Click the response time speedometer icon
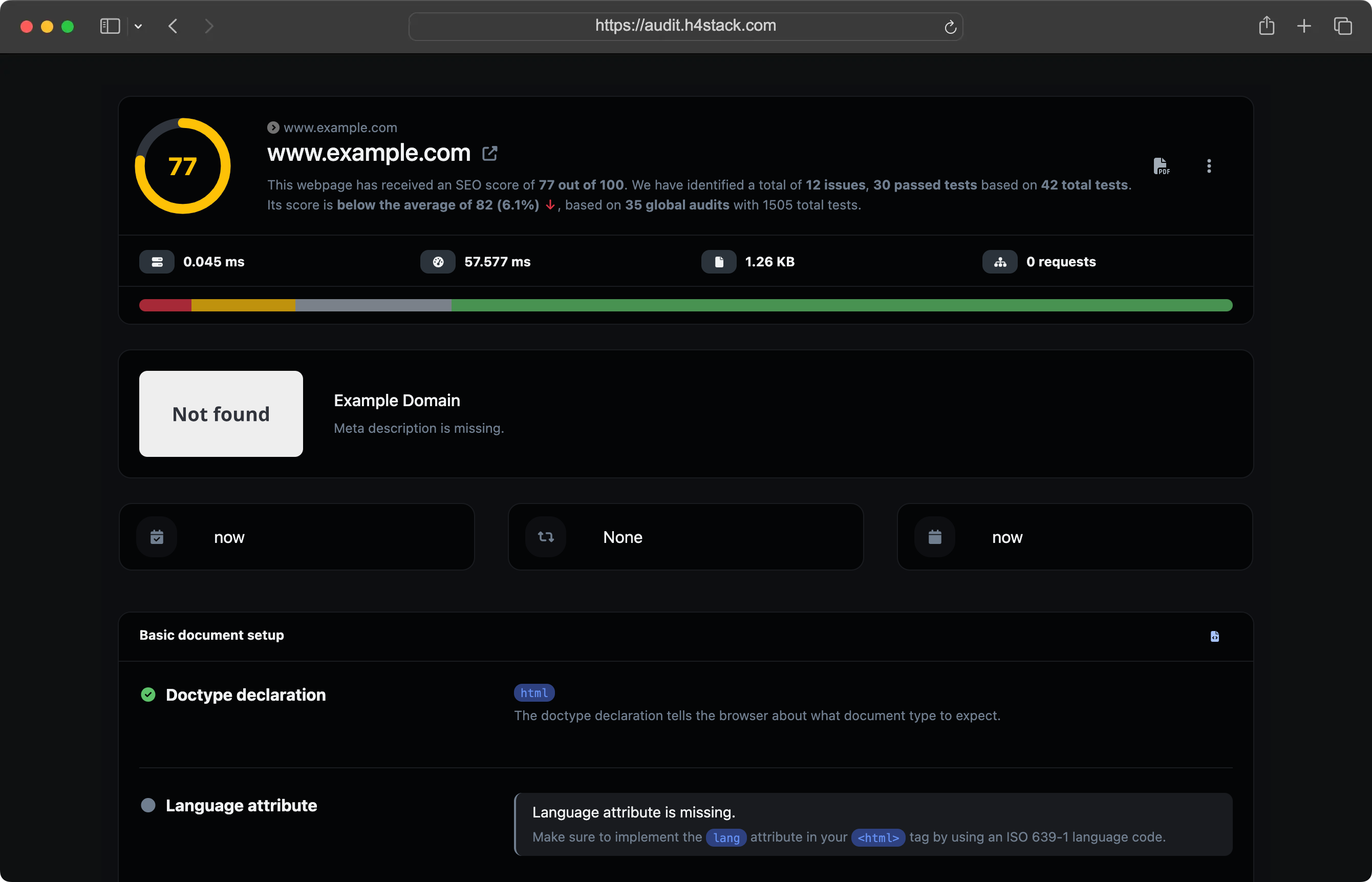The width and height of the screenshot is (1372, 882). (x=437, y=262)
